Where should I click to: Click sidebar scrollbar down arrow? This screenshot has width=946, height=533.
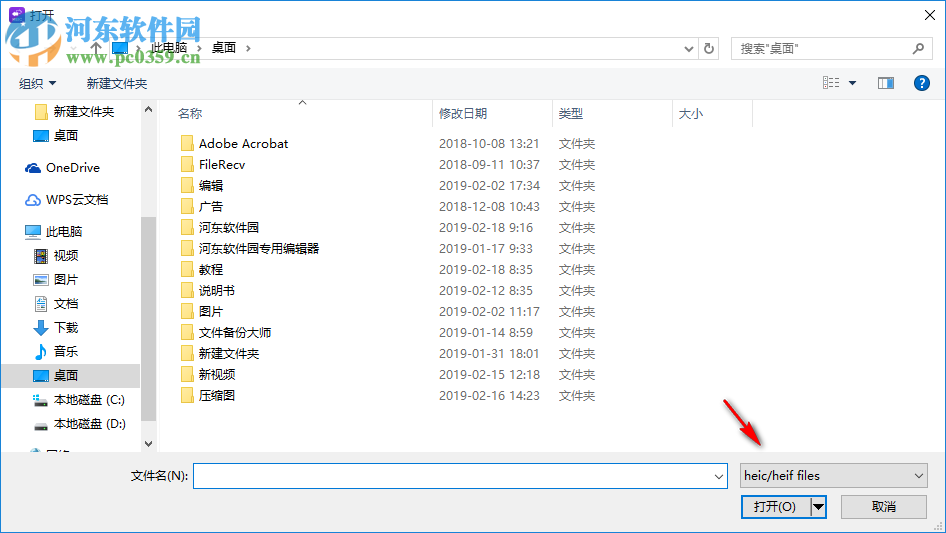tap(148, 444)
